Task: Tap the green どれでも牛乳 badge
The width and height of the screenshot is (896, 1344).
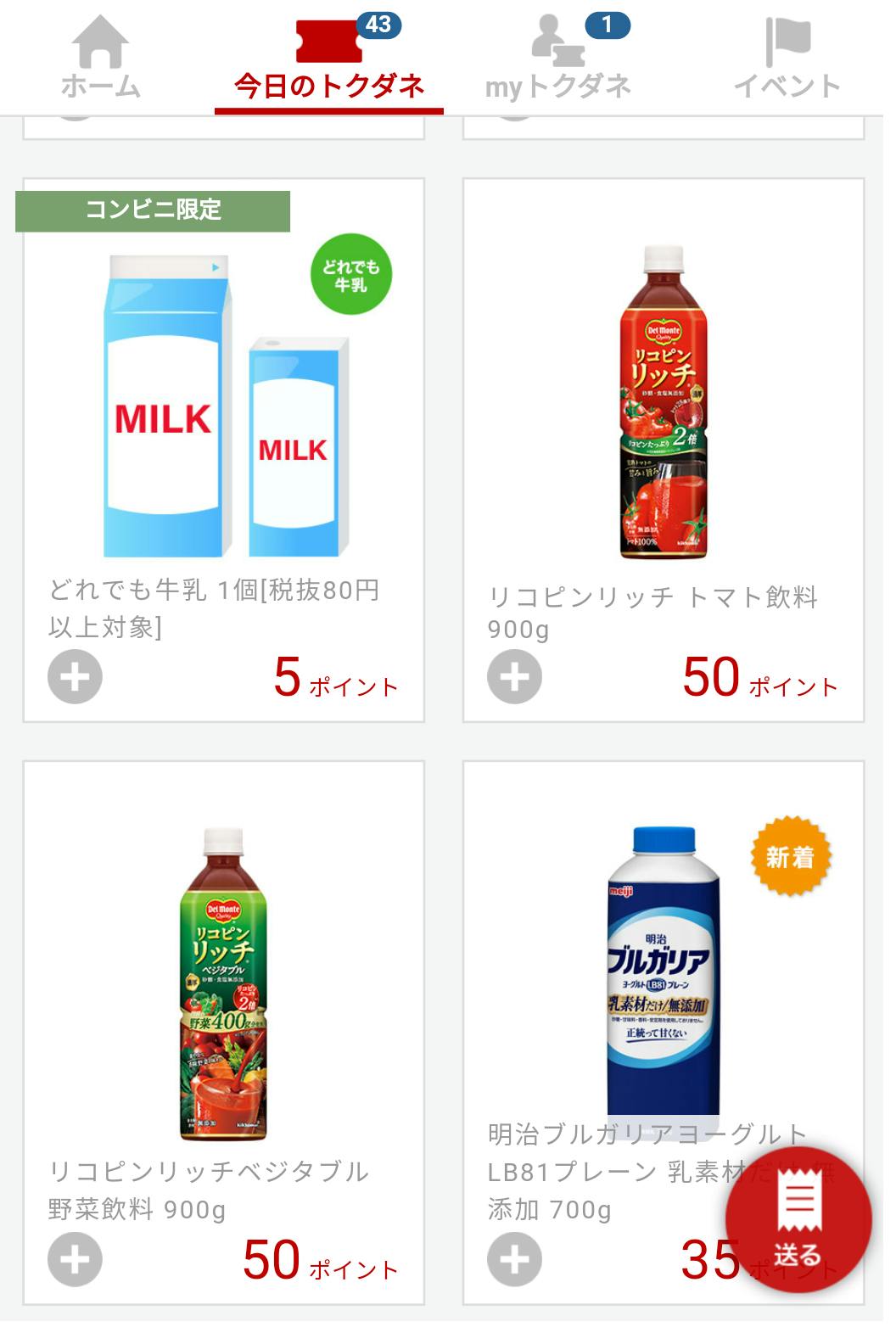Action: pyautogui.click(x=350, y=276)
